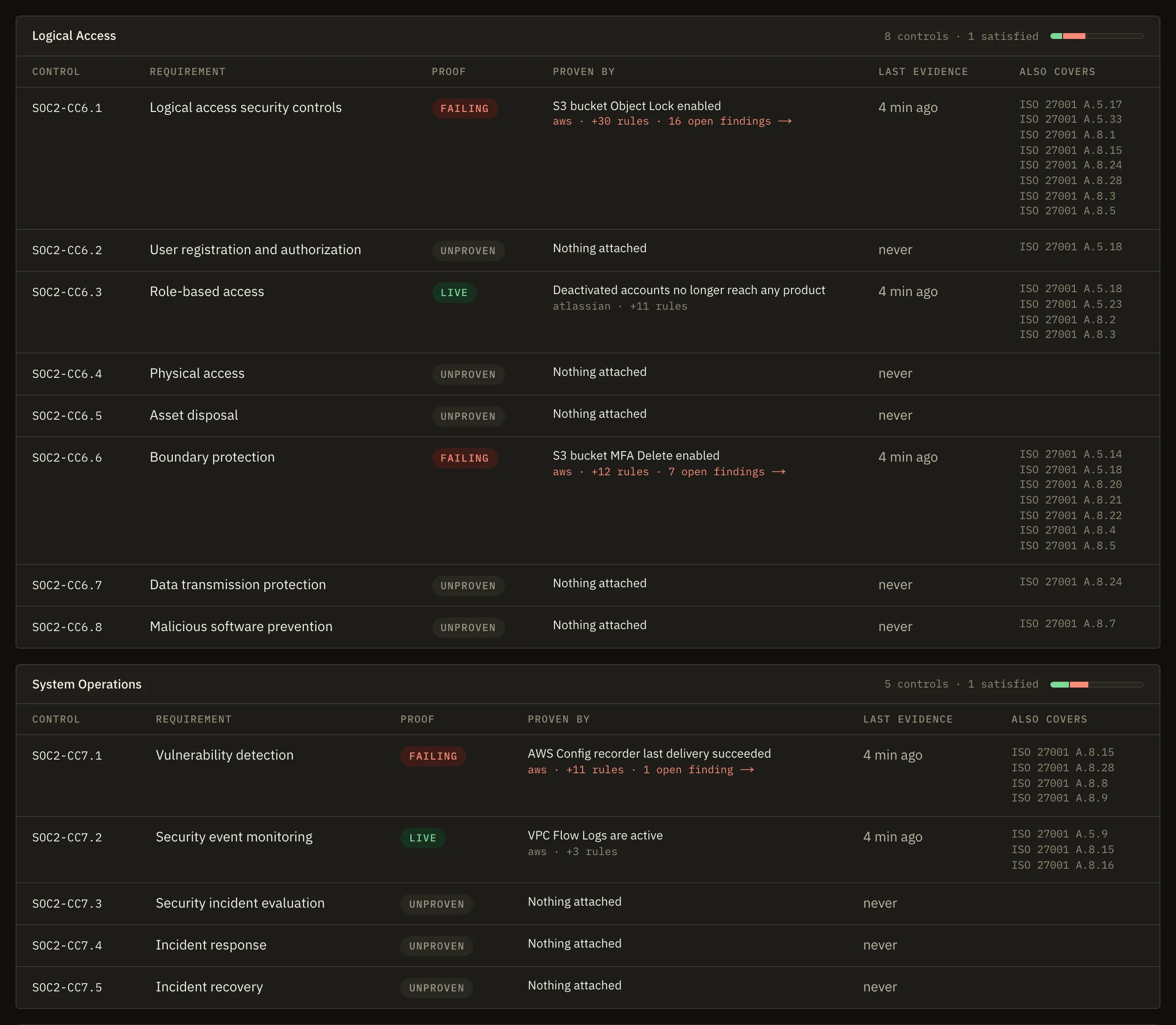The width and height of the screenshot is (1176, 1025).
Task: Open the 1 open finding link
Action: tap(698, 770)
